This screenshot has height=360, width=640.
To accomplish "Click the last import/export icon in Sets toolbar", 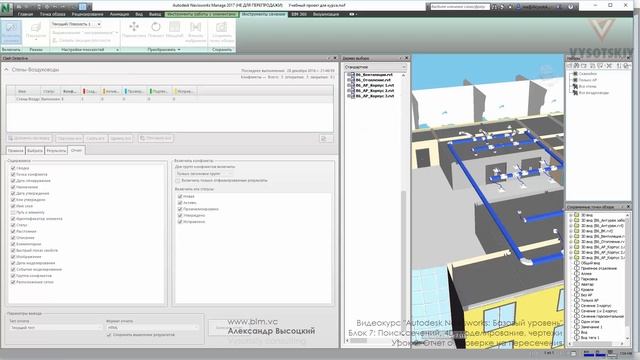I will click(x=627, y=66).
